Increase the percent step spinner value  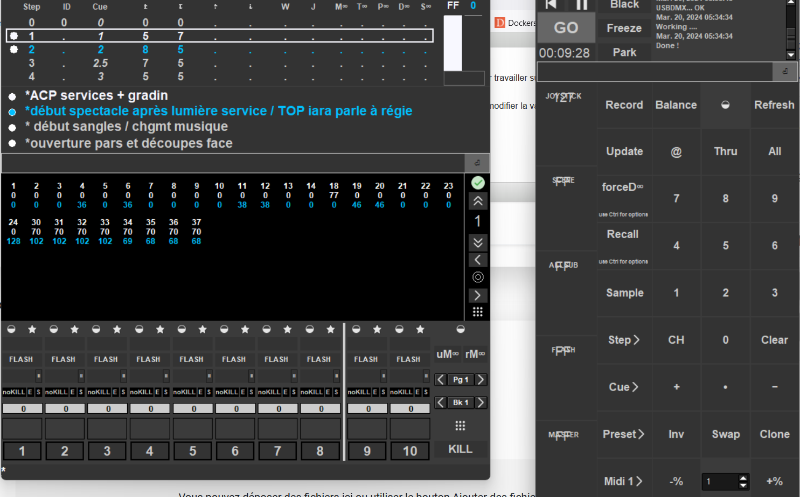pos(745,476)
